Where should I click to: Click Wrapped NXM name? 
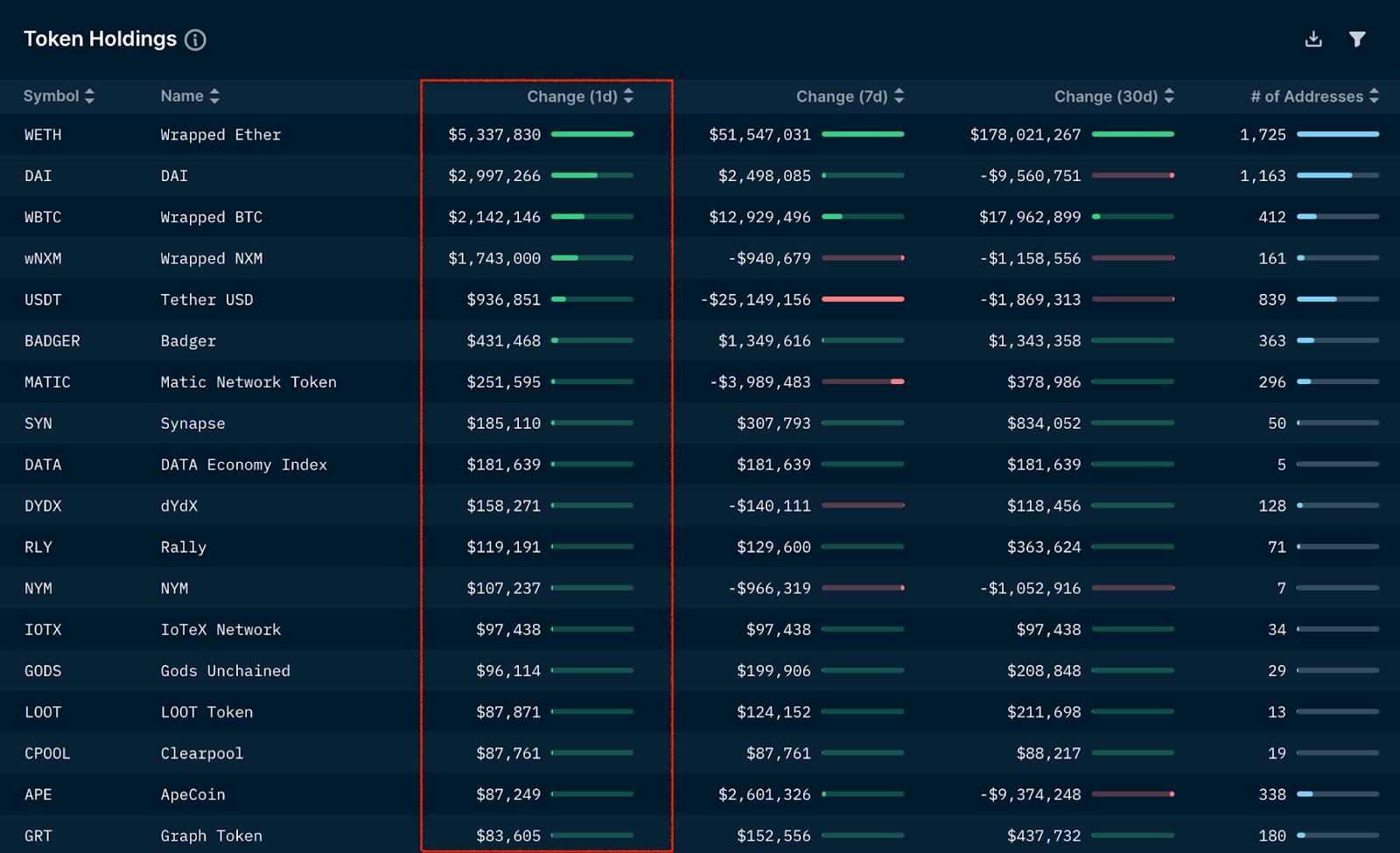(211, 258)
